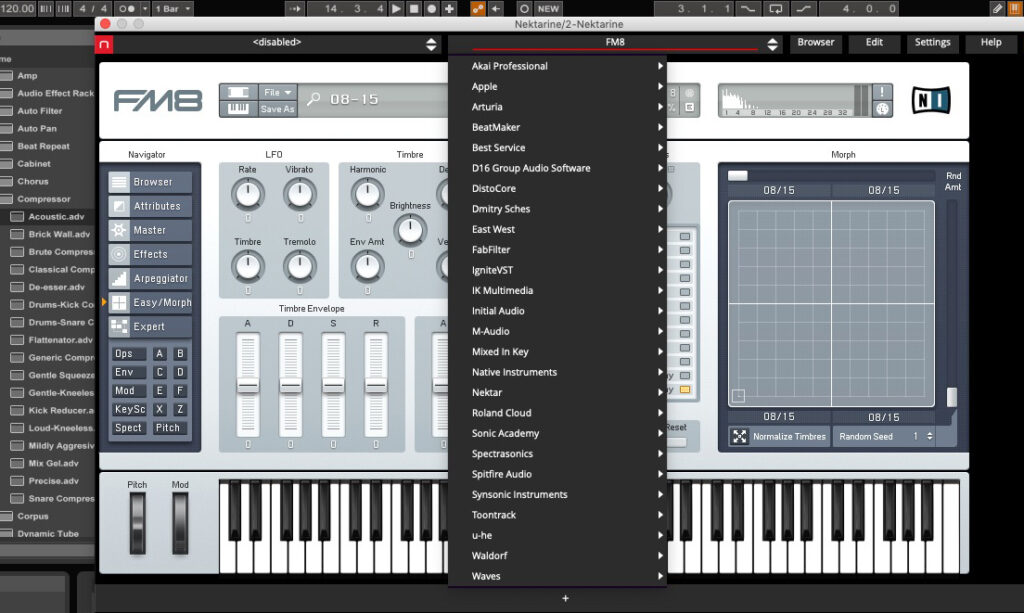Click the Random Seed stepper arrows

(929, 436)
